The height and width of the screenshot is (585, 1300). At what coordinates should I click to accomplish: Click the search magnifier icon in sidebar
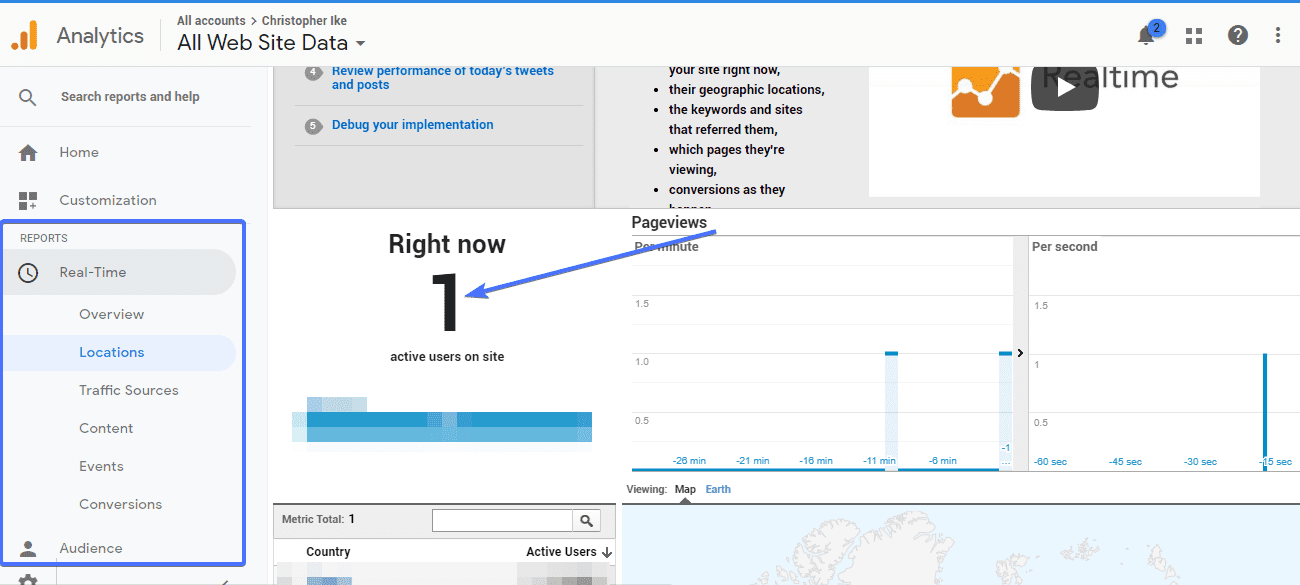coord(28,97)
